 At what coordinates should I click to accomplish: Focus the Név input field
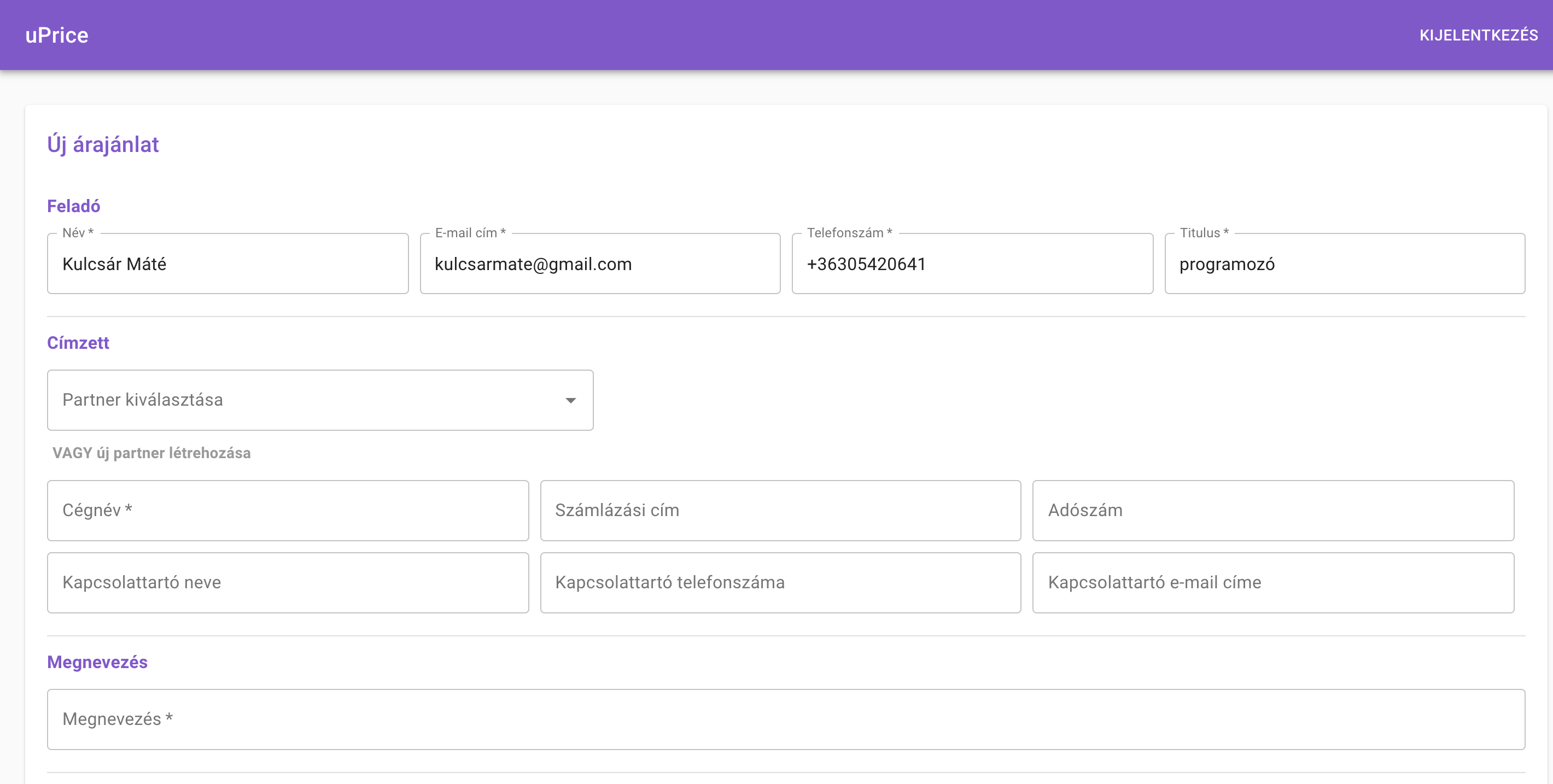click(227, 264)
